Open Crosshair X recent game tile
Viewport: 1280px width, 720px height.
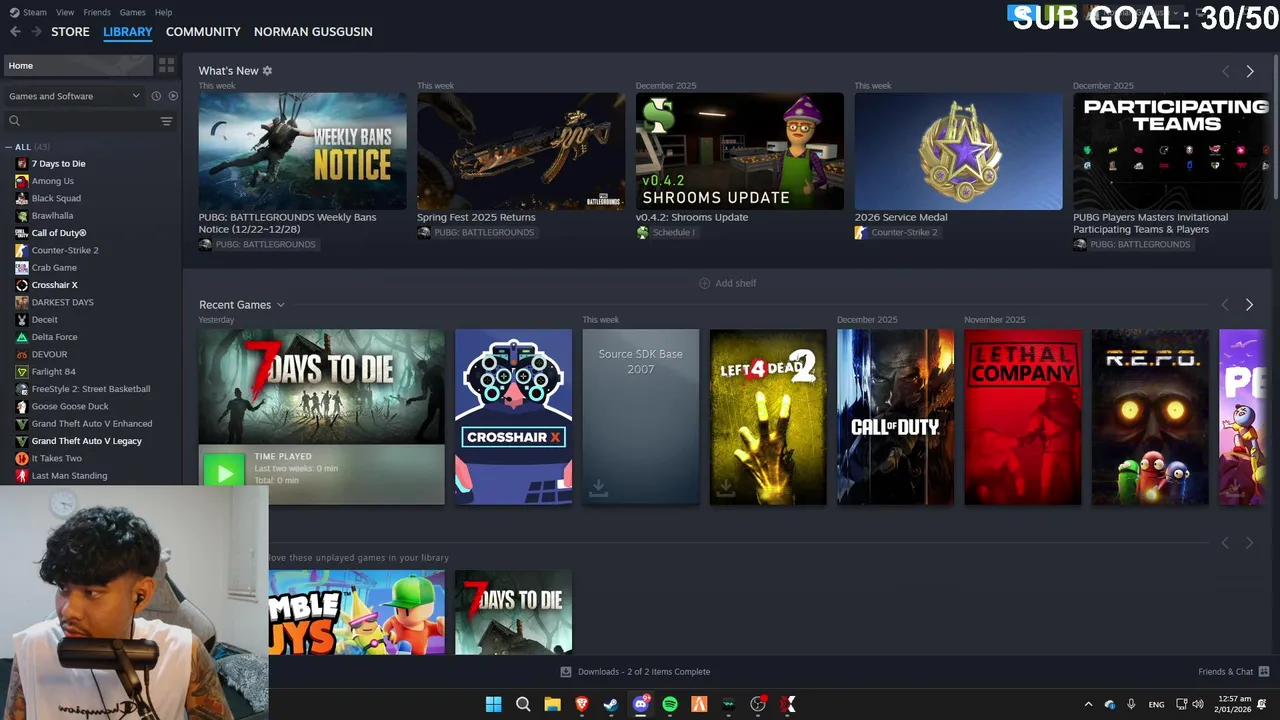point(513,417)
